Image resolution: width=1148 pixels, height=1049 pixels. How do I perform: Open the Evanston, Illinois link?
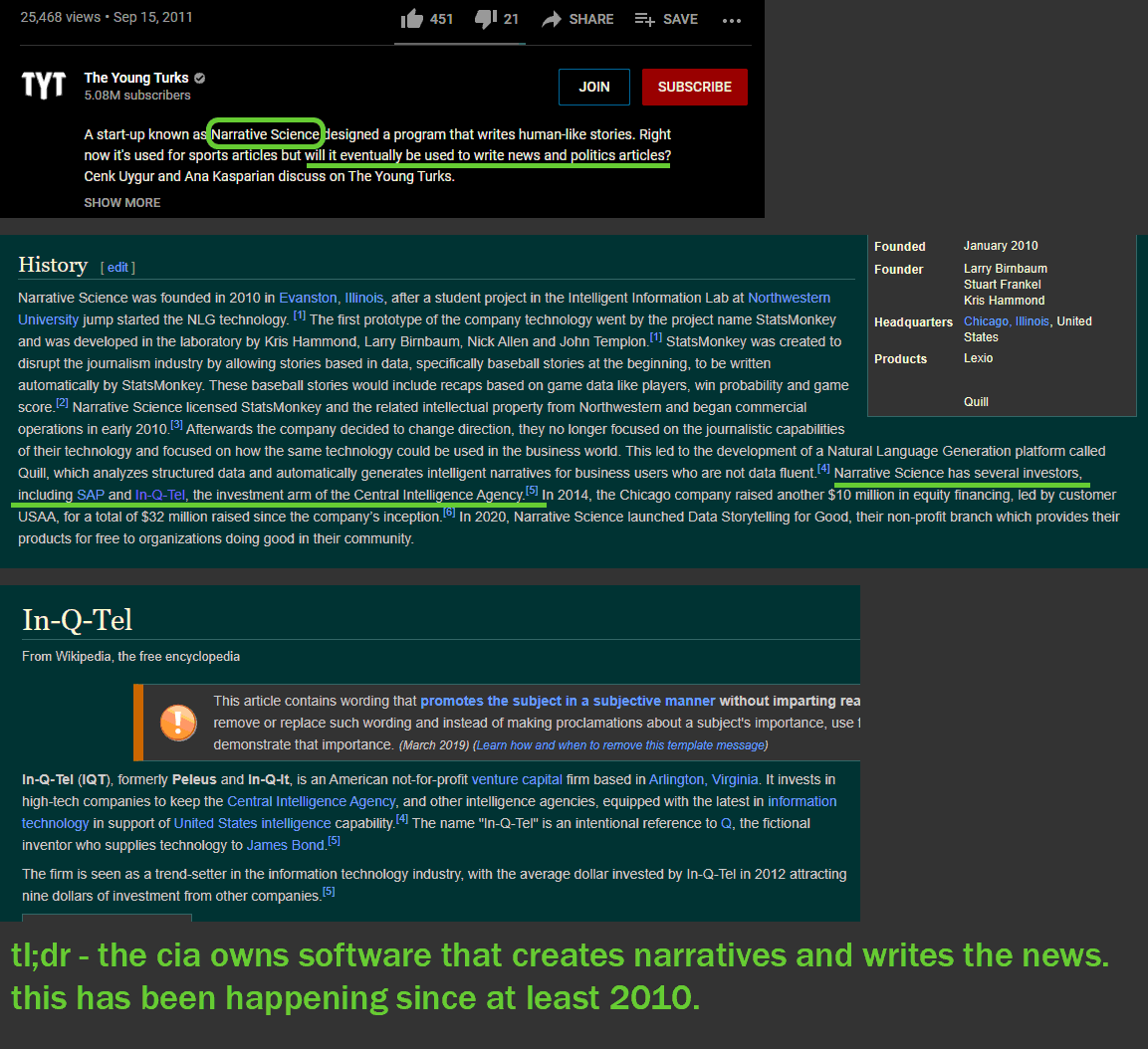tap(331, 298)
